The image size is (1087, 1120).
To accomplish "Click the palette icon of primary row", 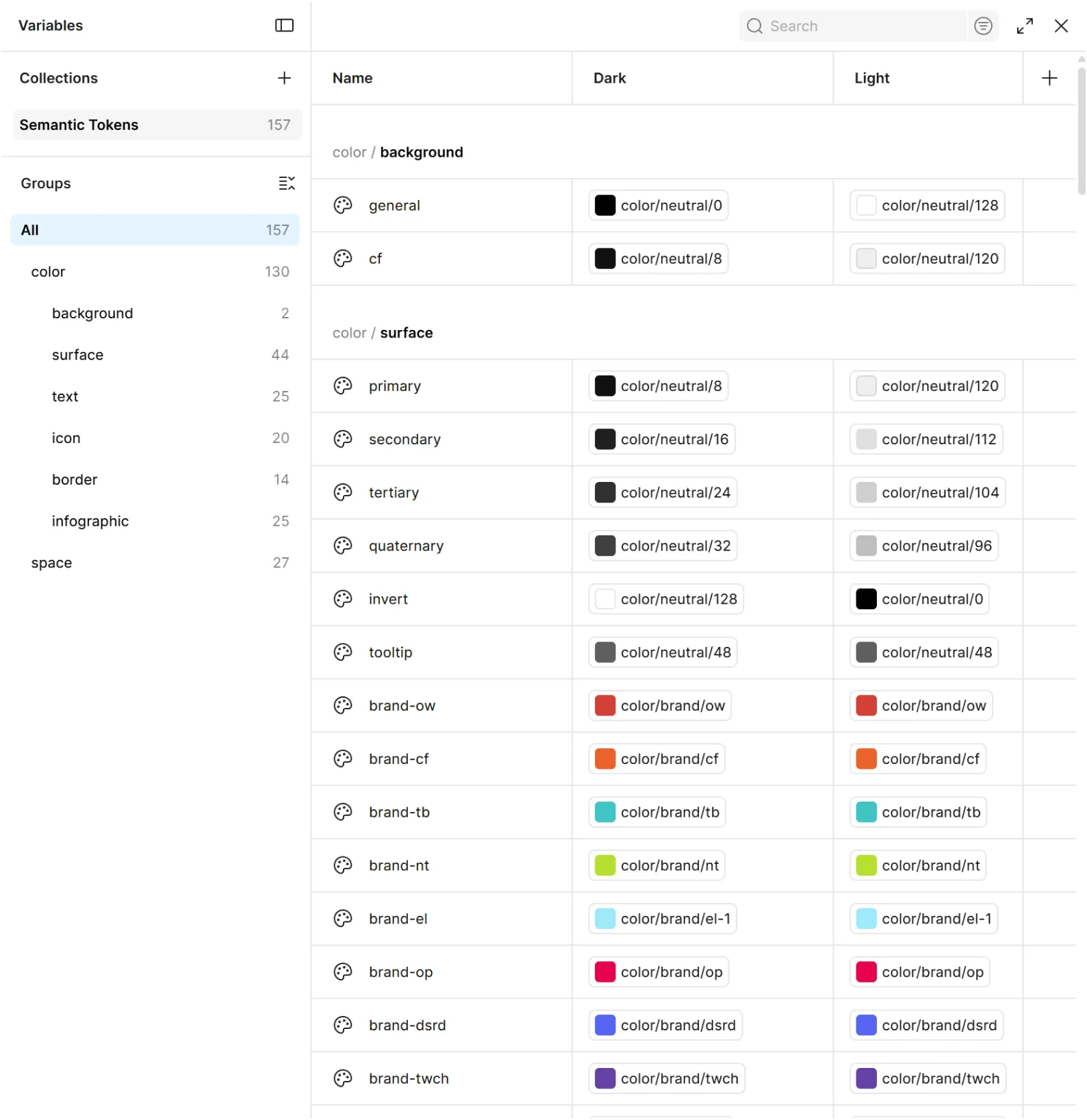I will [343, 386].
